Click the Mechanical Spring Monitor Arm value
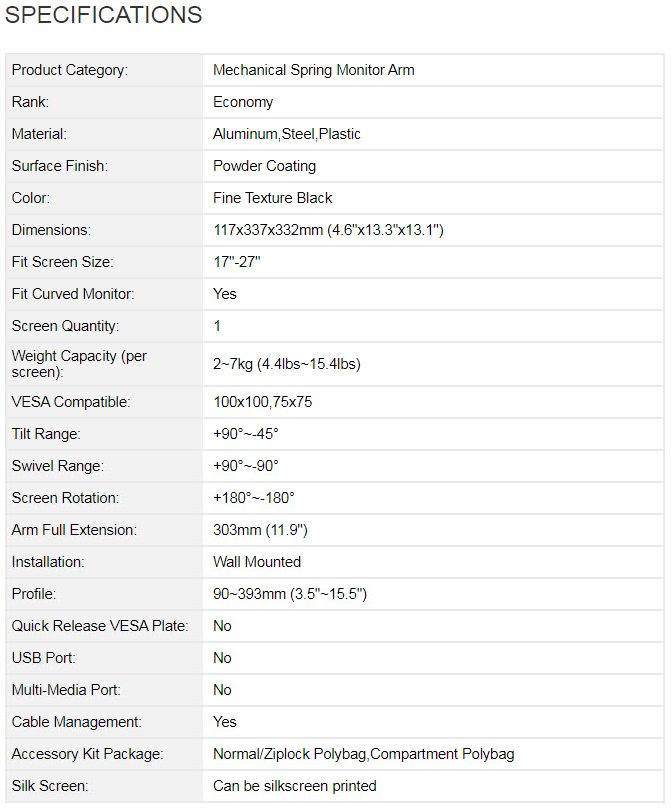 [313, 70]
